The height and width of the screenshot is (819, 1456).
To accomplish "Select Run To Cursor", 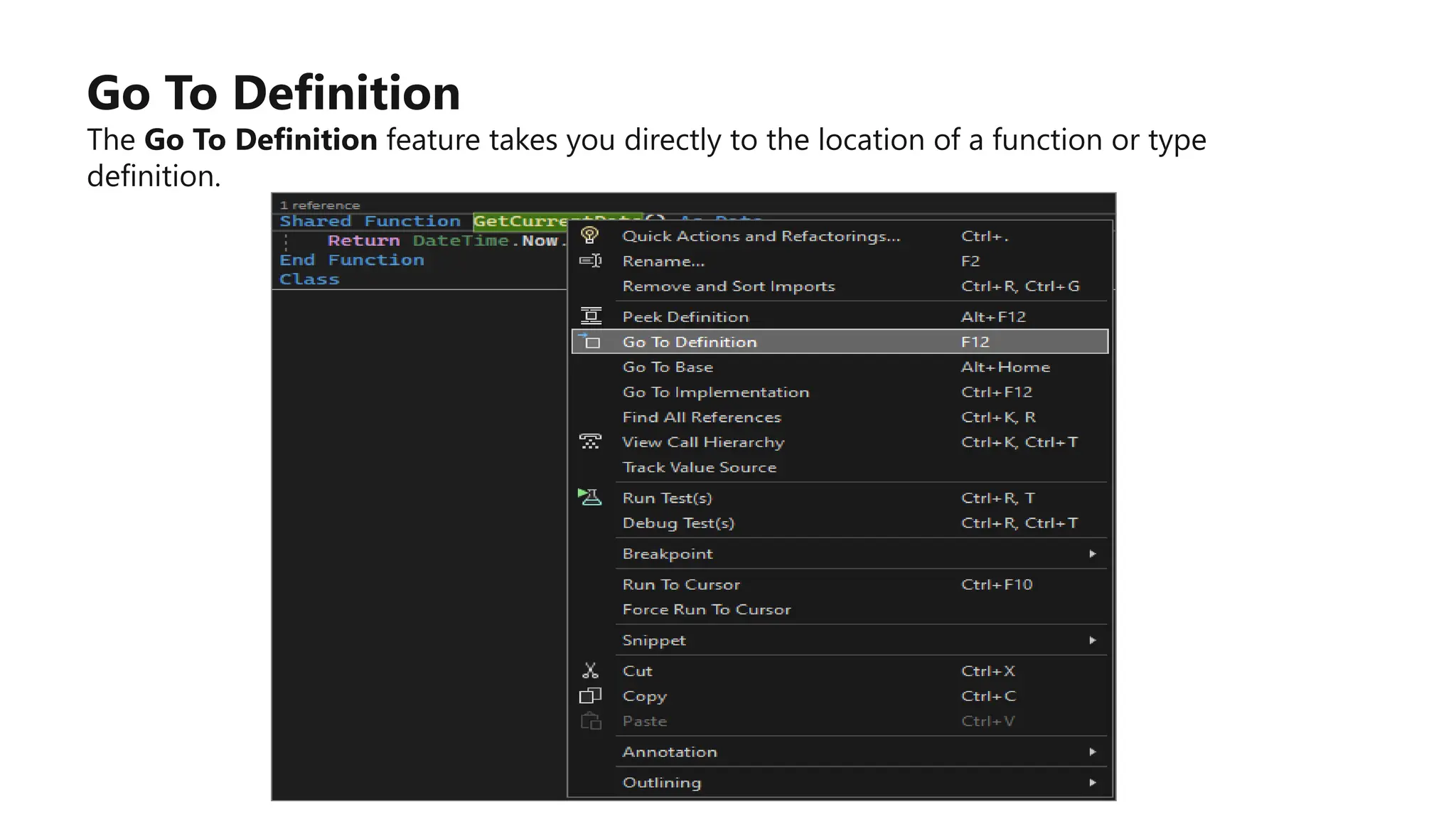I will [x=840, y=584].
